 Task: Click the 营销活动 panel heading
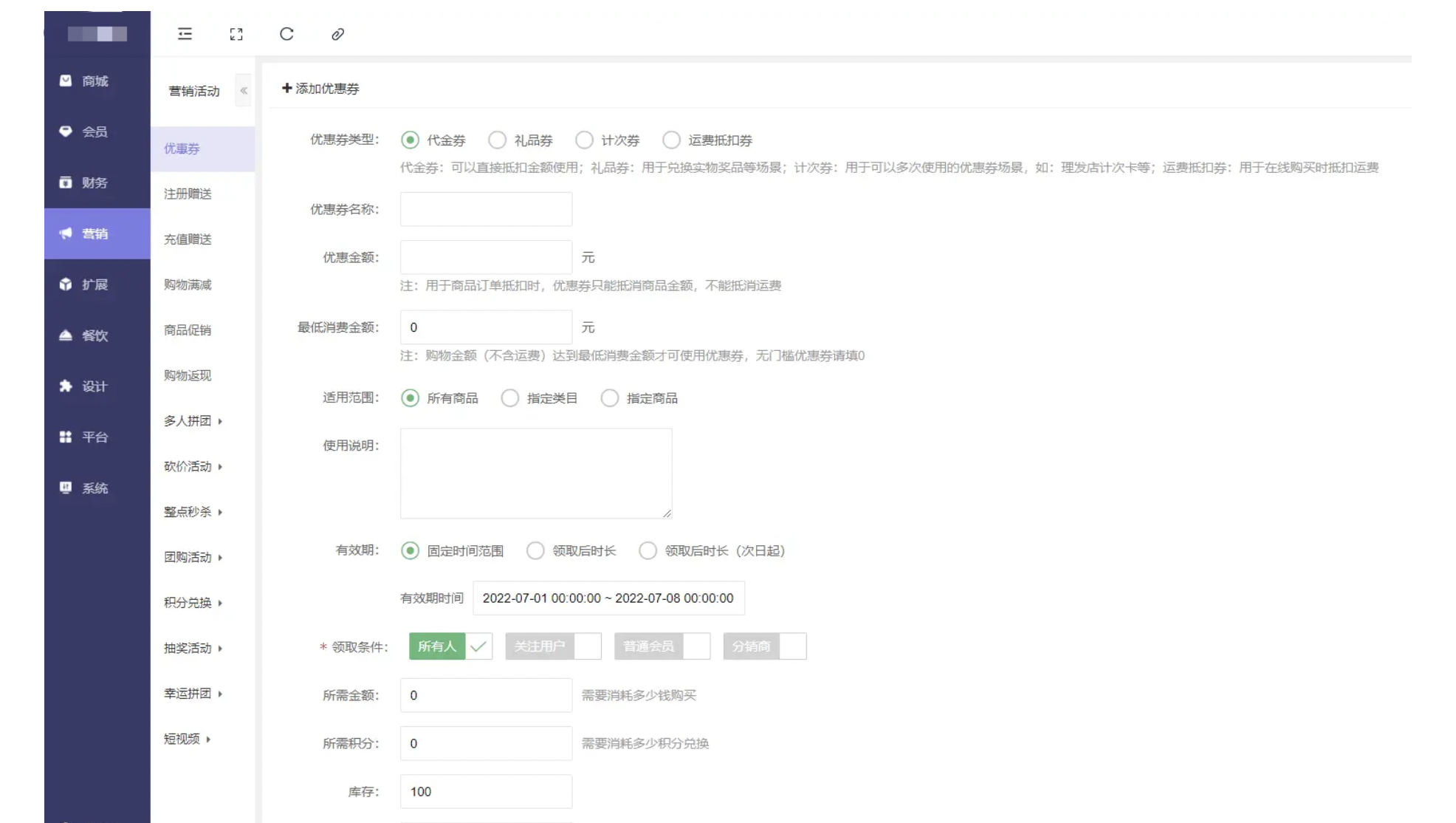tap(194, 91)
